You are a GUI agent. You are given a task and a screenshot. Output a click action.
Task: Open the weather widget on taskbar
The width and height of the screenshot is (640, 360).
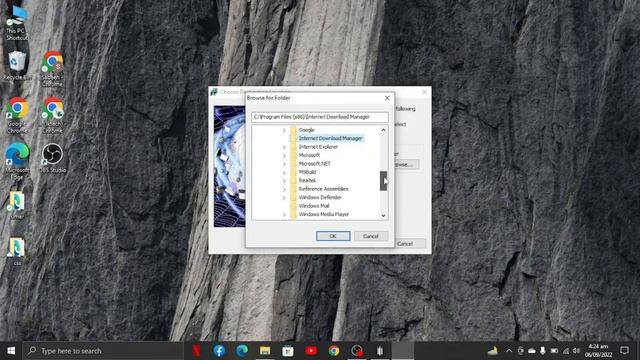coord(493,351)
